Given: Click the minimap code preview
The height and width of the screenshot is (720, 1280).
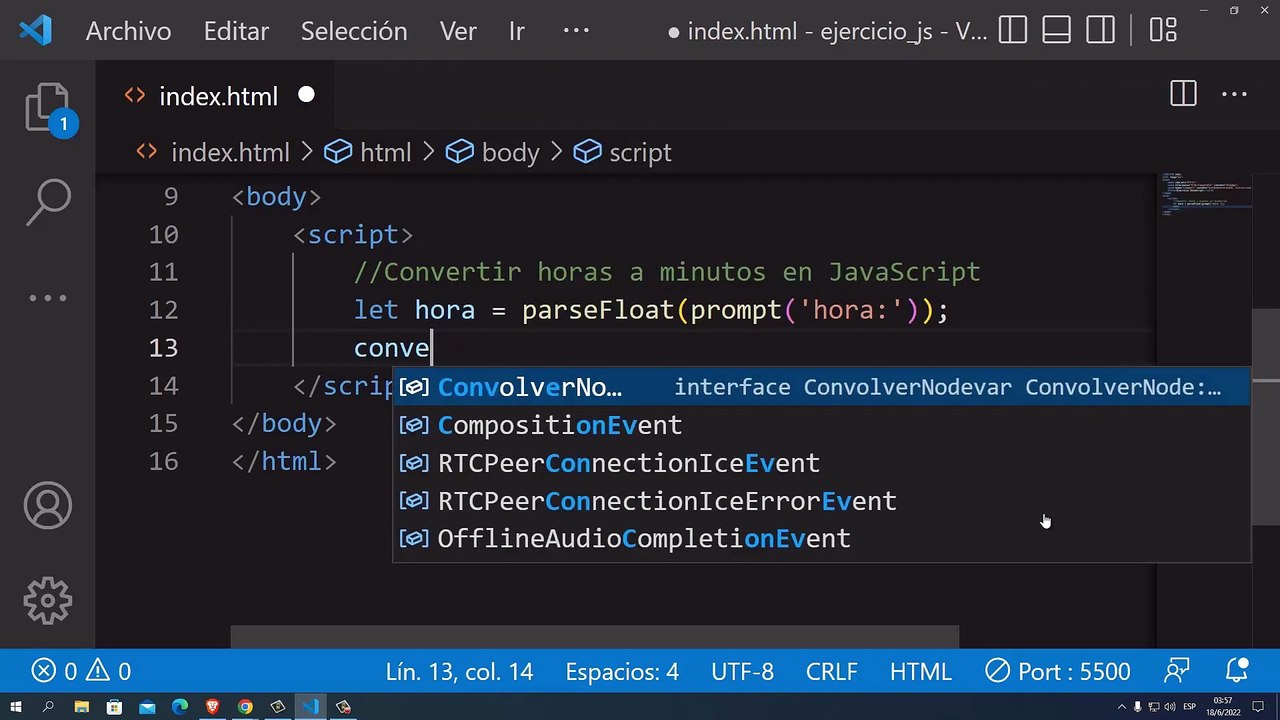Looking at the screenshot, I should pos(1206,193).
